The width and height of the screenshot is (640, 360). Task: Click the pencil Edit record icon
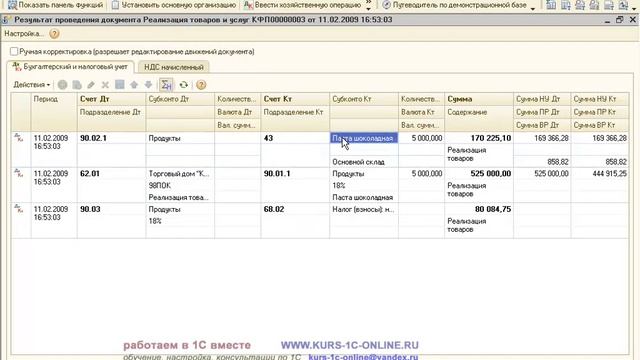pyautogui.click(x=91, y=85)
